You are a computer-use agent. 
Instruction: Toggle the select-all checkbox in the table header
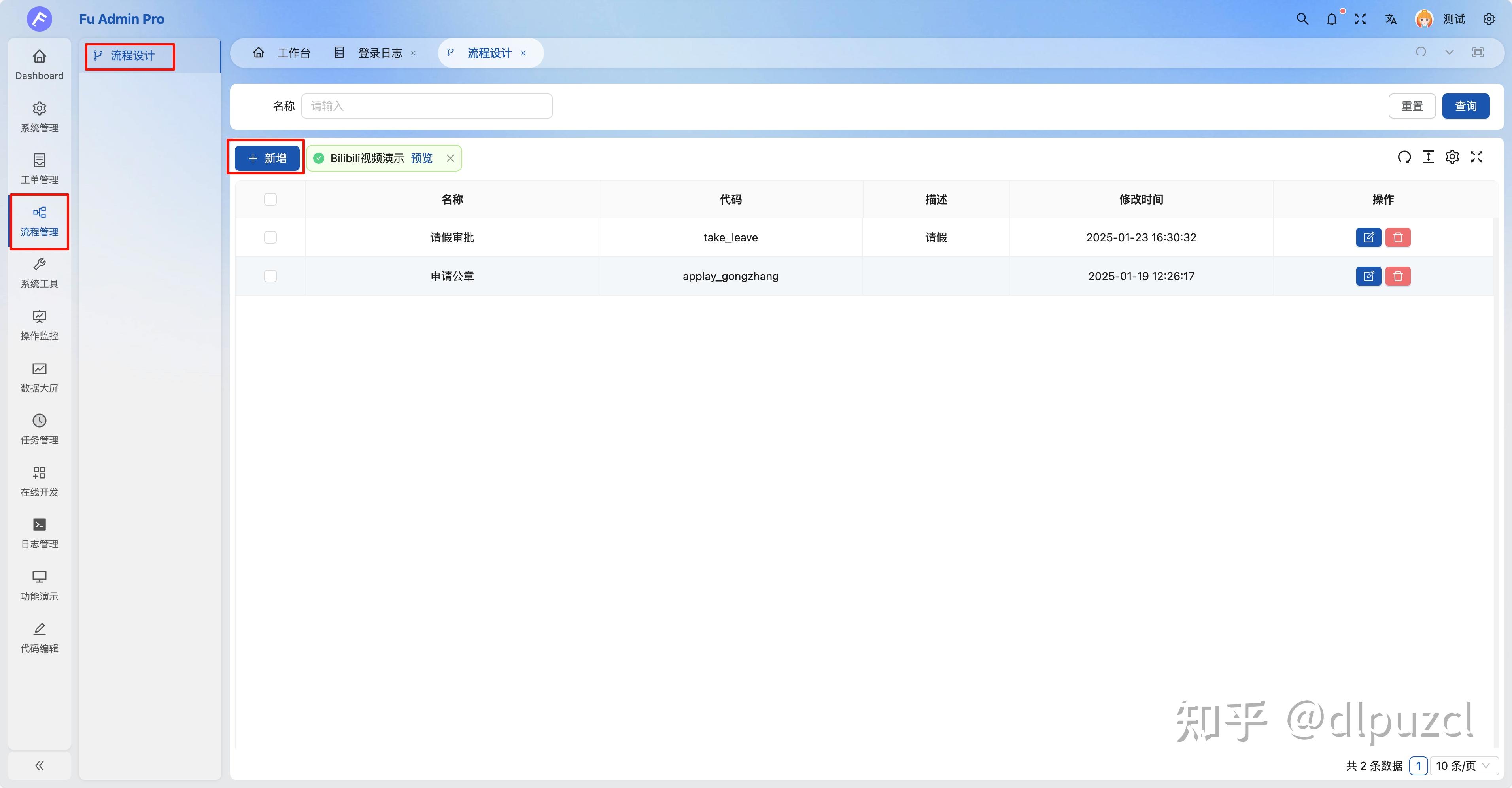click(270, 199)
